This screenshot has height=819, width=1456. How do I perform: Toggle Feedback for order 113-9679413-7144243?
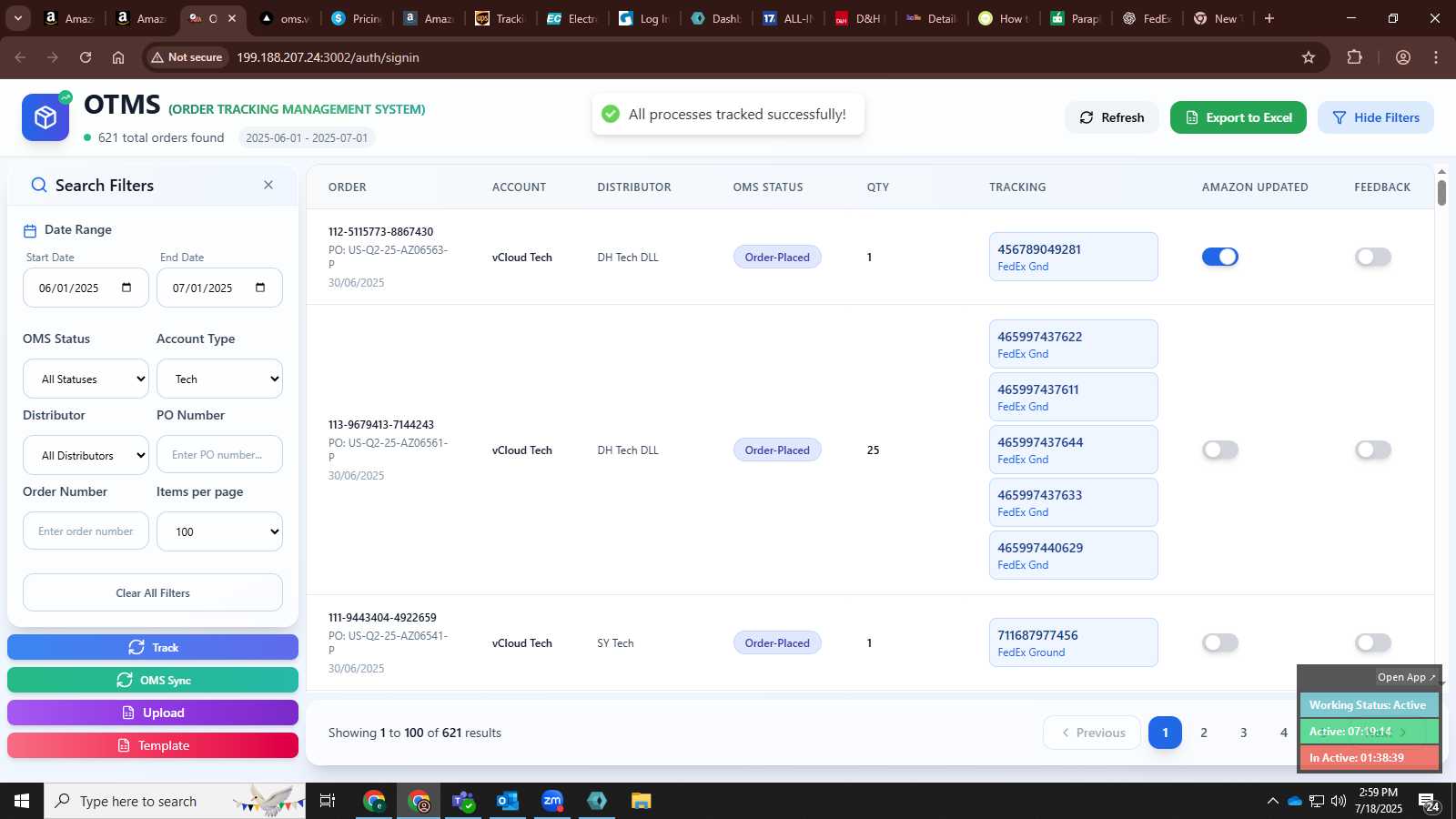tap(1373, 450)
